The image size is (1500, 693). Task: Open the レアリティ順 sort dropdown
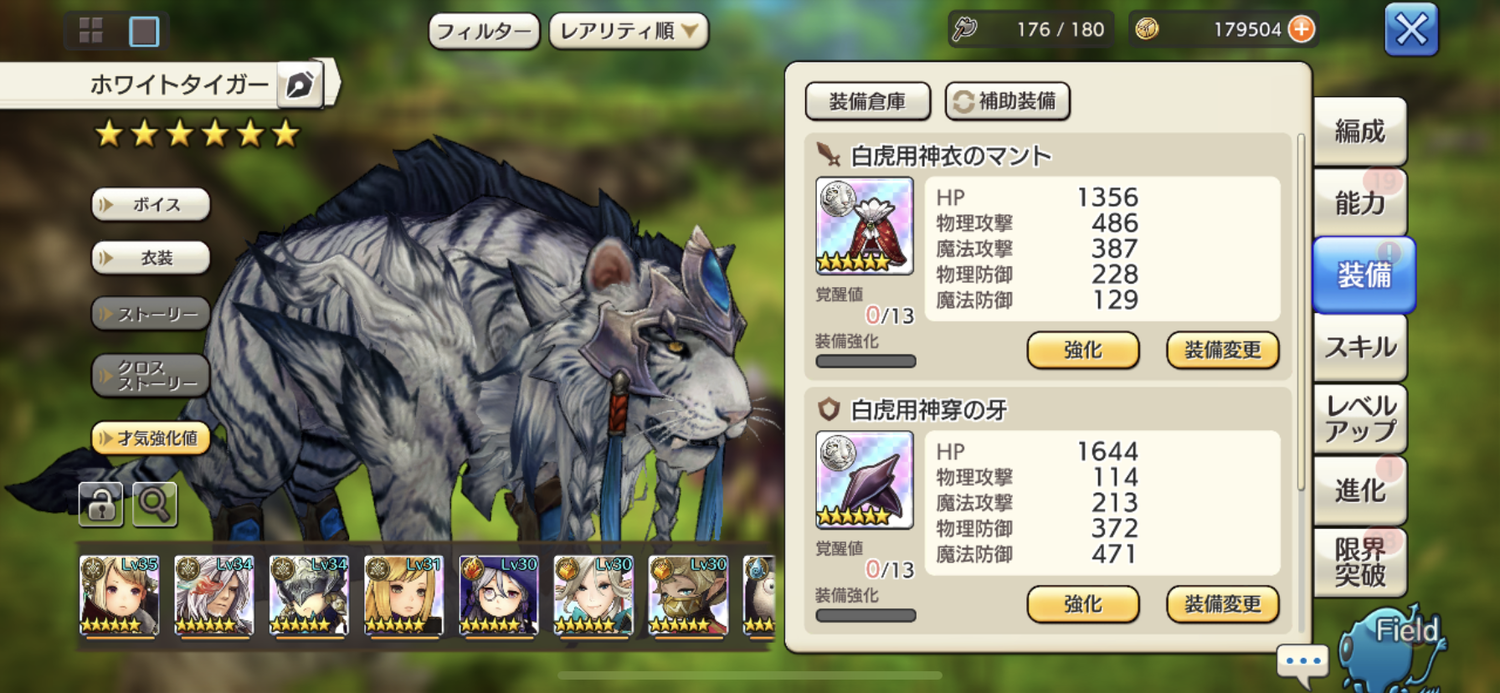point(628,31)
